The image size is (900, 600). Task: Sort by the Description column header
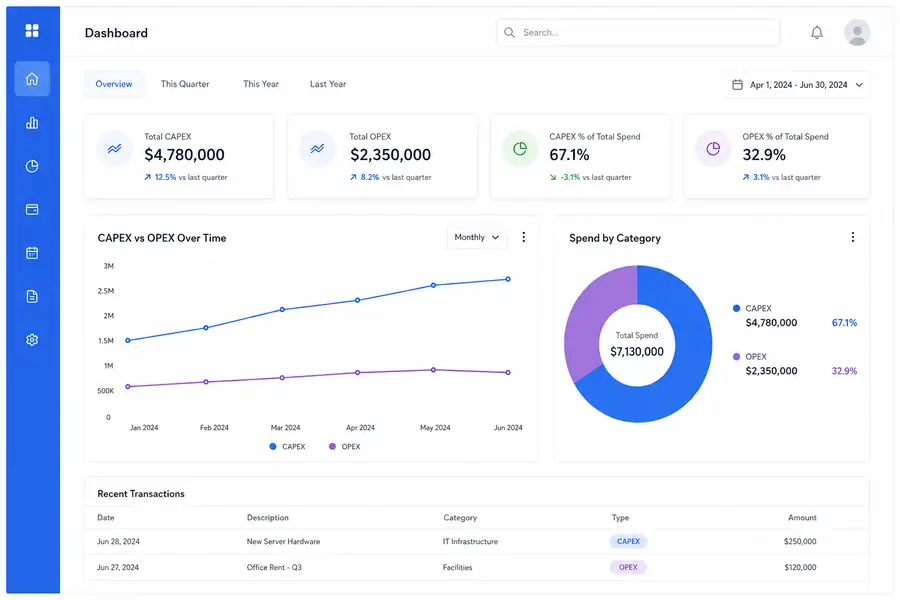[267, 517]
